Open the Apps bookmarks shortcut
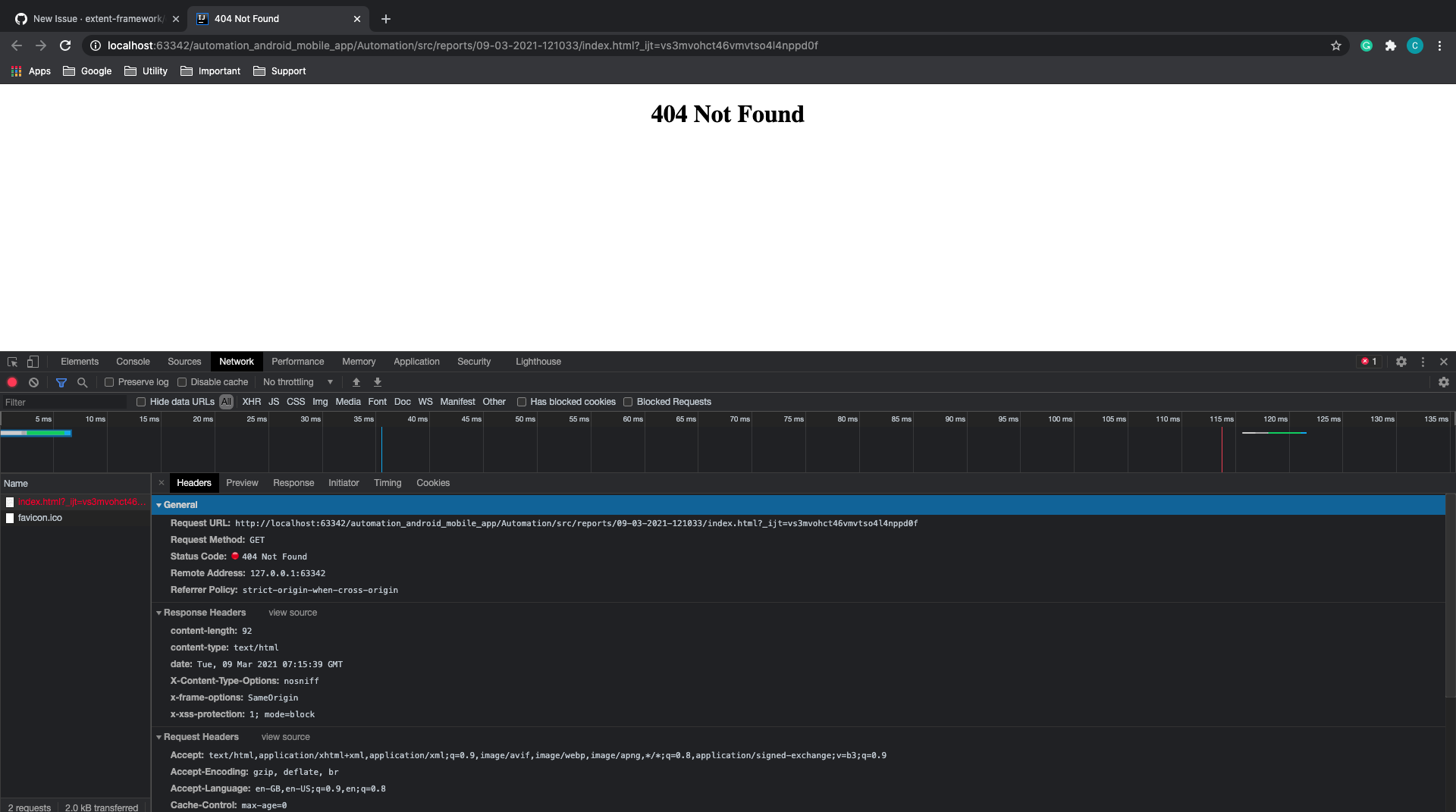Screen dimensions: 1456x812 coord(31,71)
